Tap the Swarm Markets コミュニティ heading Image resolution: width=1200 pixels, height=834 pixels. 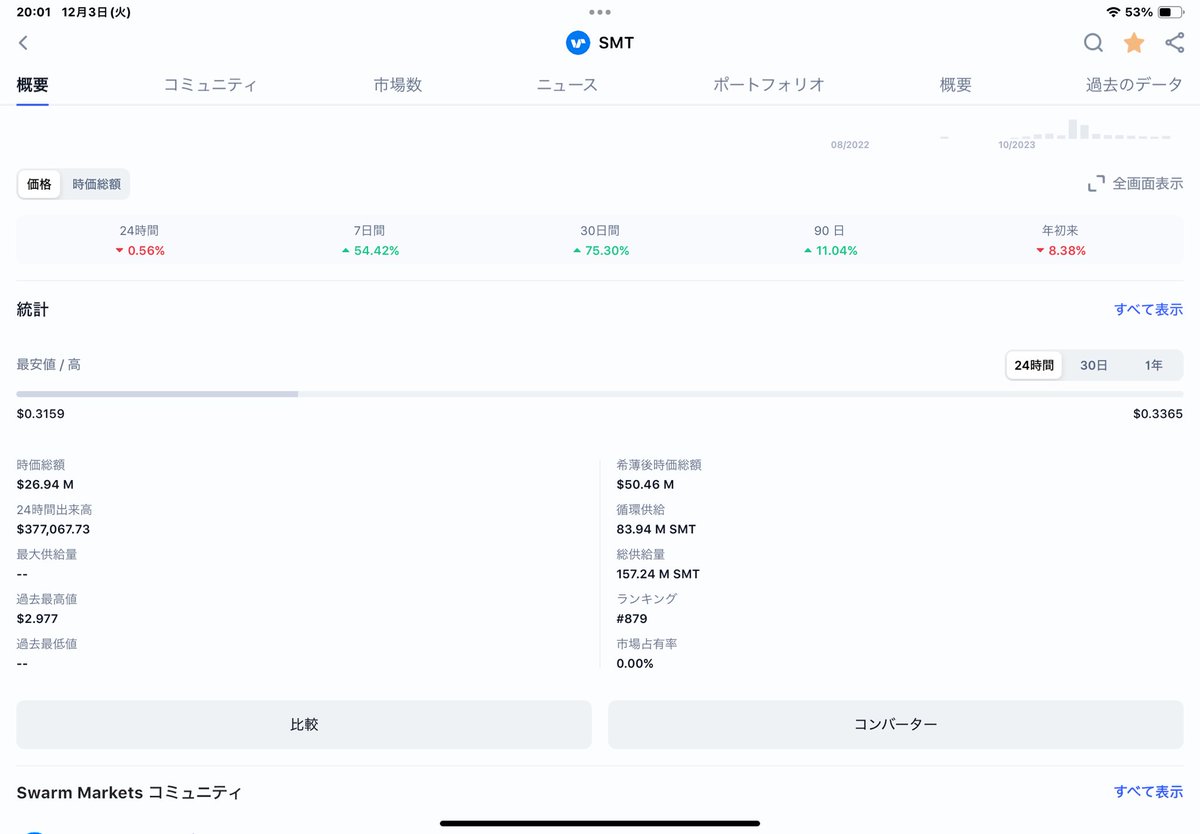pyautogui.click(x=129, y=792)
